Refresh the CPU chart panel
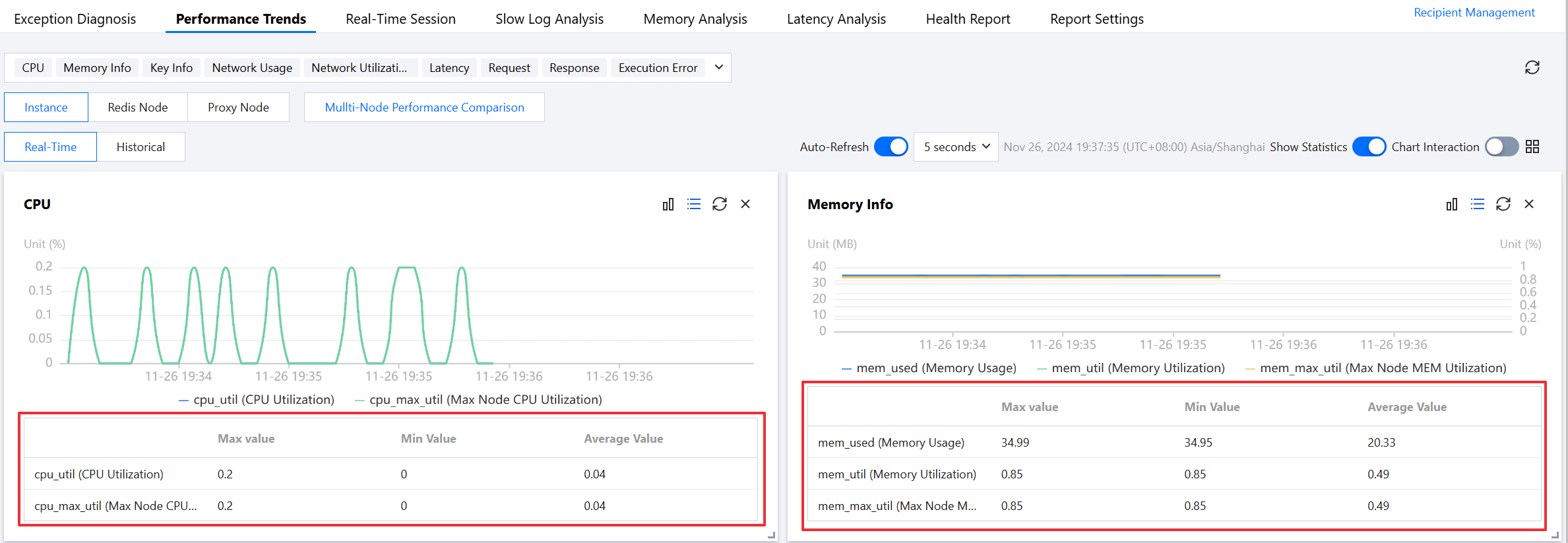 [720, 205]
